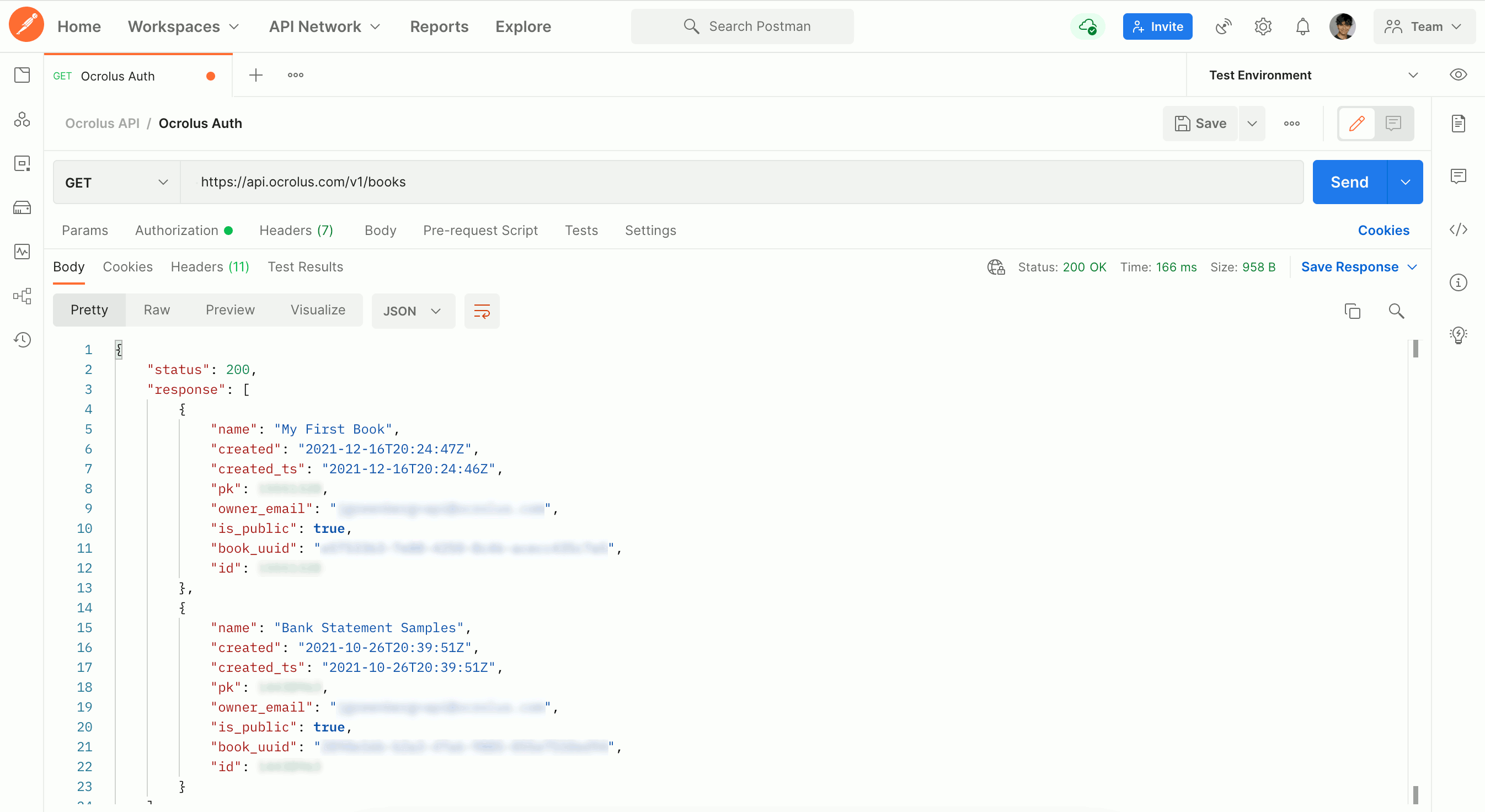Screen dimensions: 1485x812
Task: Open the notifications bell icon
Action: point(1302,26)
